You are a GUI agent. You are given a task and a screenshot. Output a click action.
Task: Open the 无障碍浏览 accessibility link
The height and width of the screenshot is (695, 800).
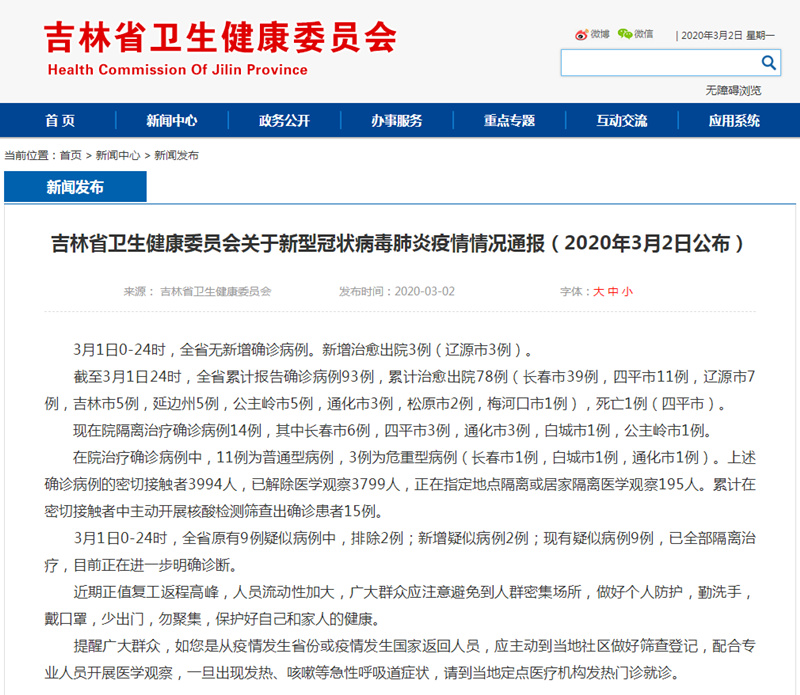point(733,90)
